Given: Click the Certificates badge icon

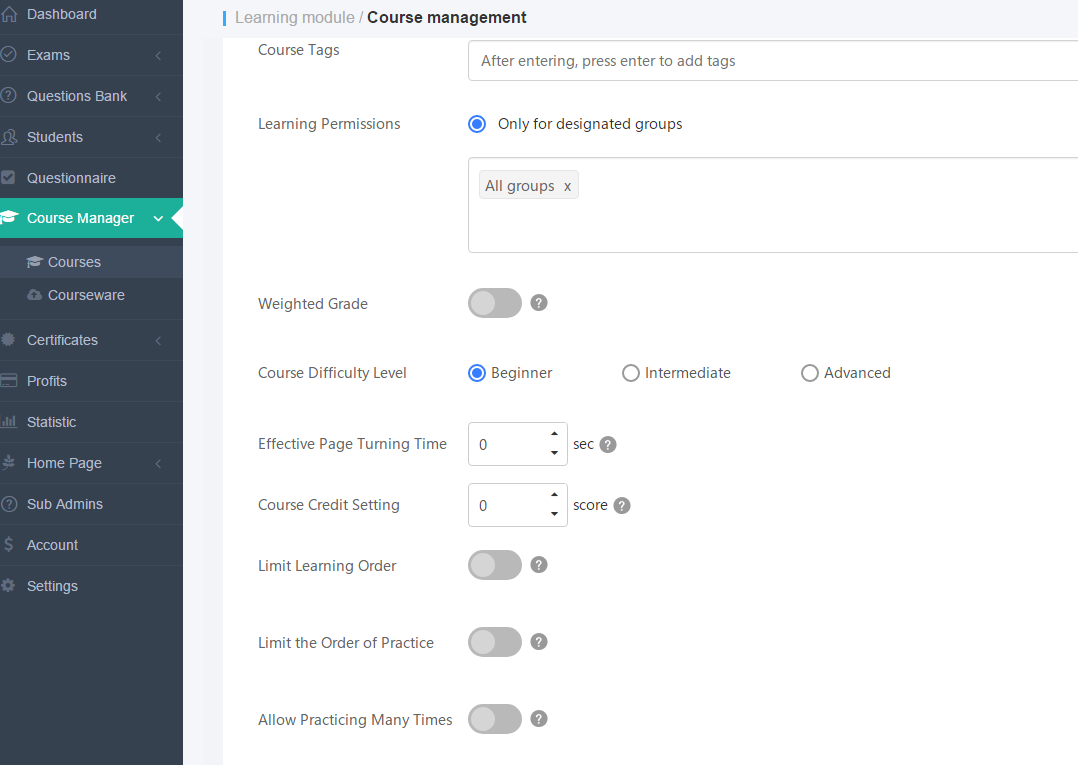Looking at the screenshot, I should point(8,340).
